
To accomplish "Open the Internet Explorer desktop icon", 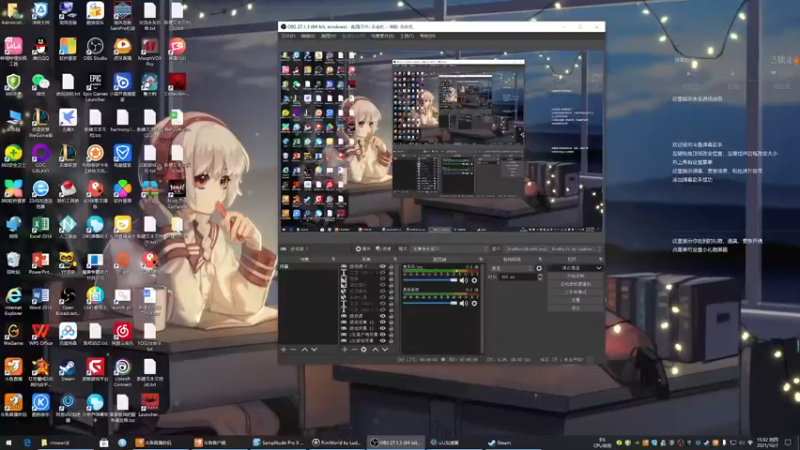I will click(x=13, y=301).
